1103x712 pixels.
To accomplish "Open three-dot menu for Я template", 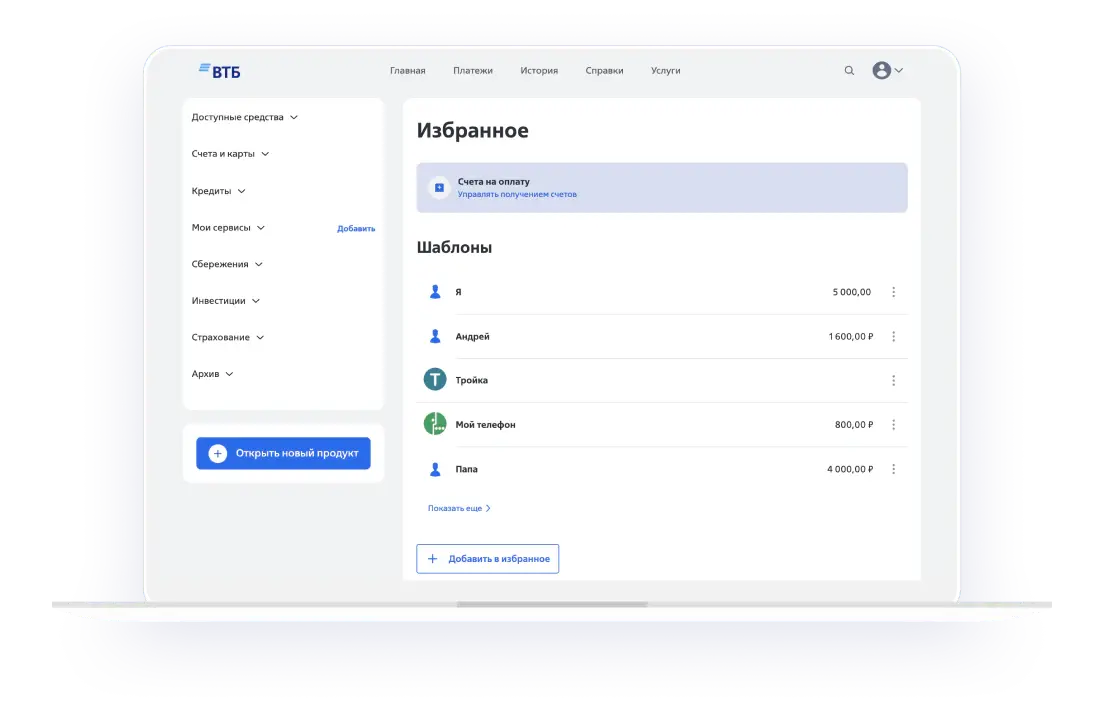I will pyautogui.click(x=893, y=293).
